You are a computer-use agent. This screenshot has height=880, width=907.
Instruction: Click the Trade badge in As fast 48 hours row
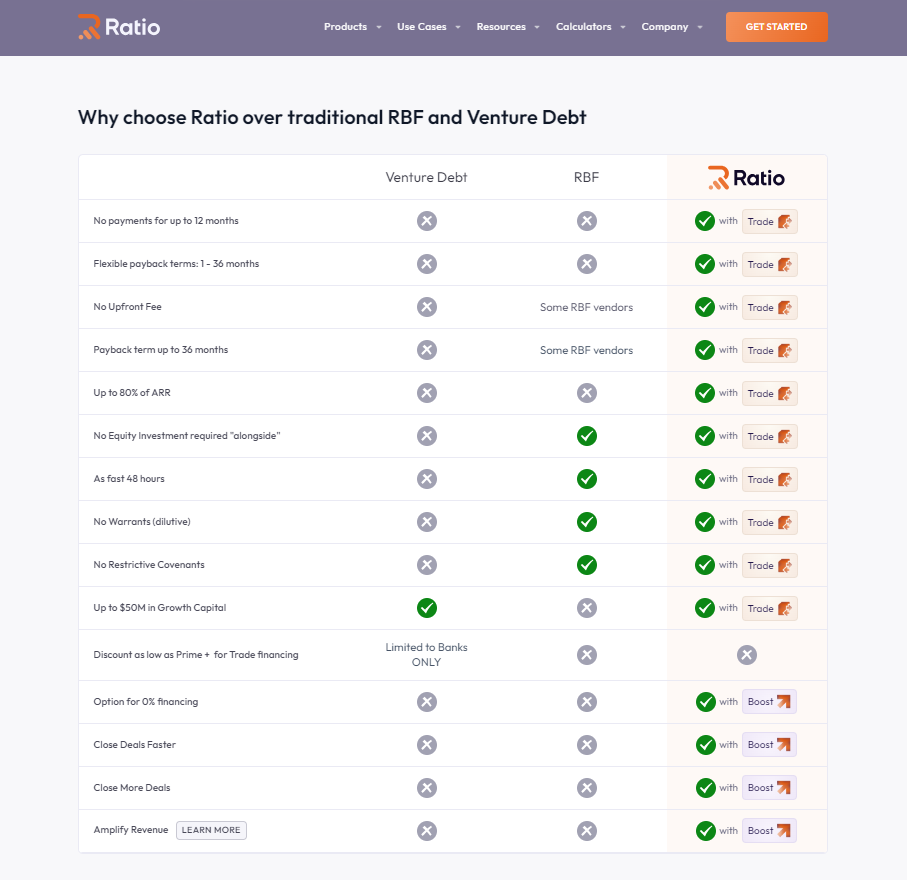point(769,480)
